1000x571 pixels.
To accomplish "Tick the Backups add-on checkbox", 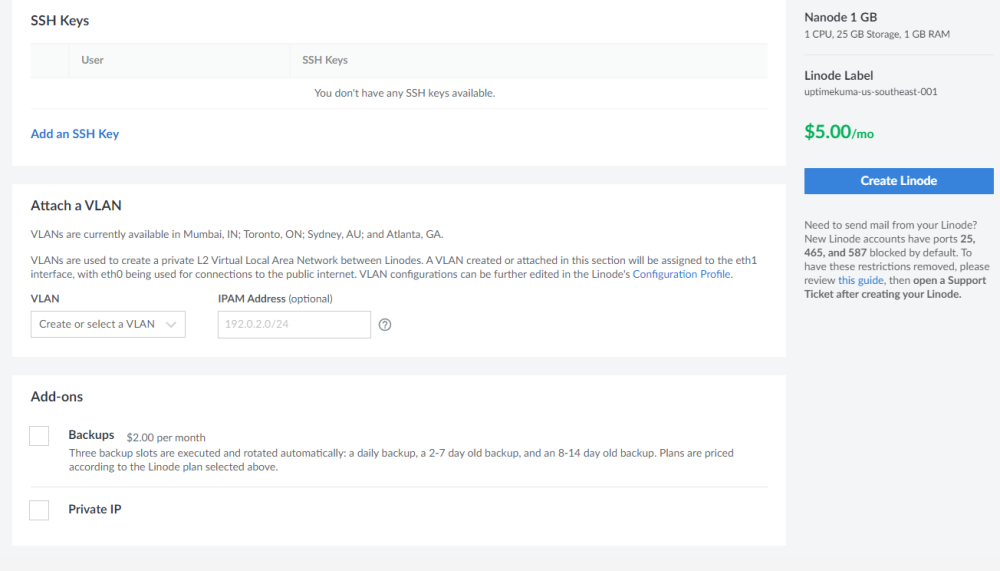I will point(39,436).
